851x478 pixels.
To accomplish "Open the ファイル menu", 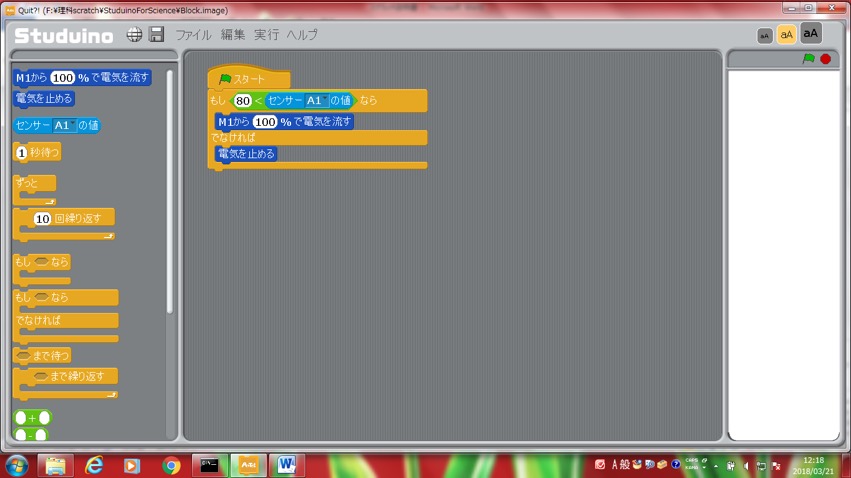I will tap(193, 35).
